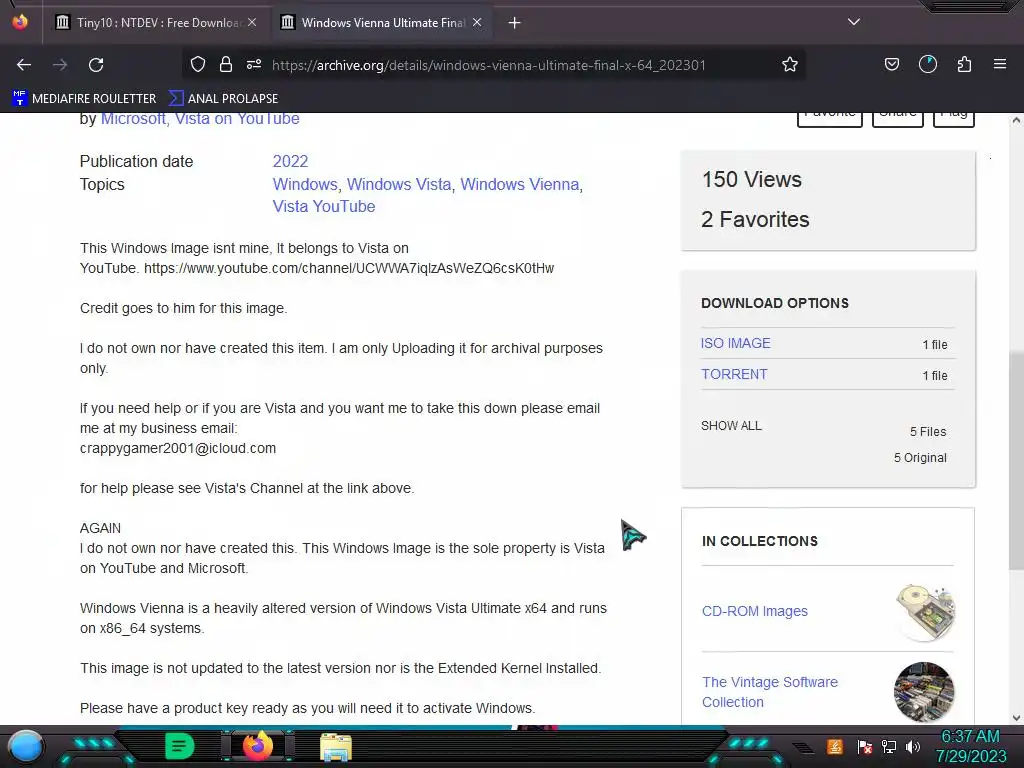Screen dimensions: 1024x768
Task: Open the Extensions puzzle icon
Action: click(964, 64)
